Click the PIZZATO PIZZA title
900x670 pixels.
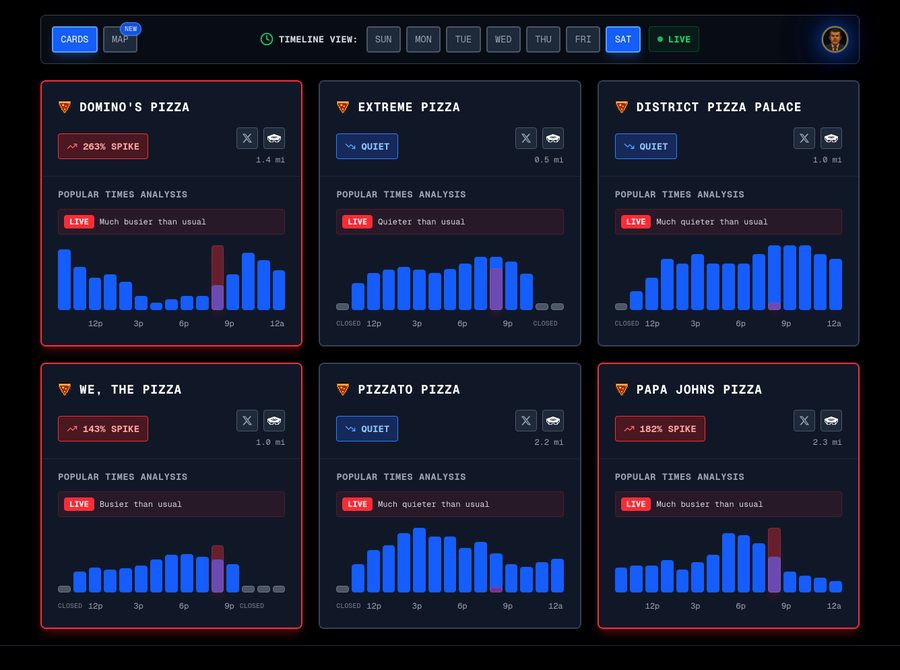(409, 389)
